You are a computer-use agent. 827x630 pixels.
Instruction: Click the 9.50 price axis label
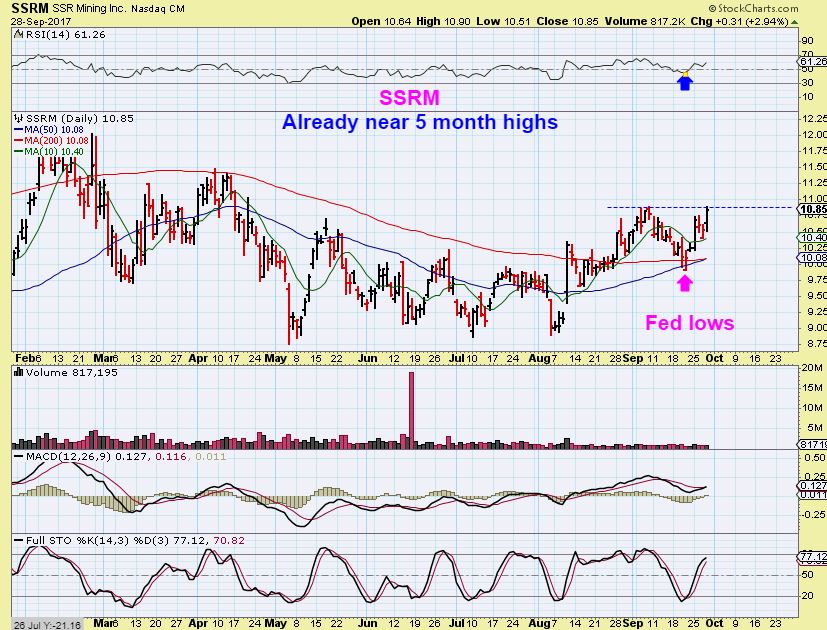click(814, 295)
